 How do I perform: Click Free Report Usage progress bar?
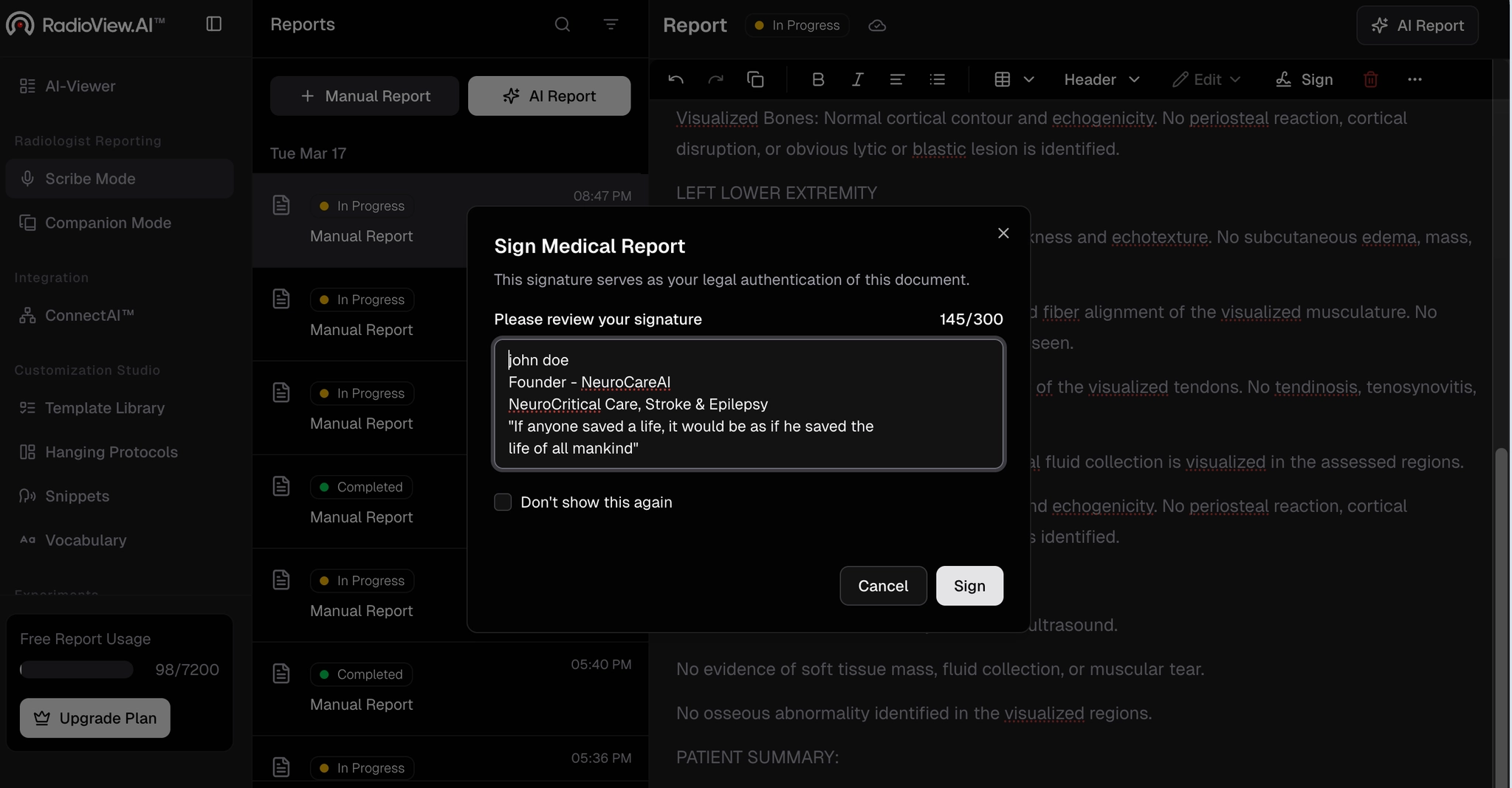point(77,670)
